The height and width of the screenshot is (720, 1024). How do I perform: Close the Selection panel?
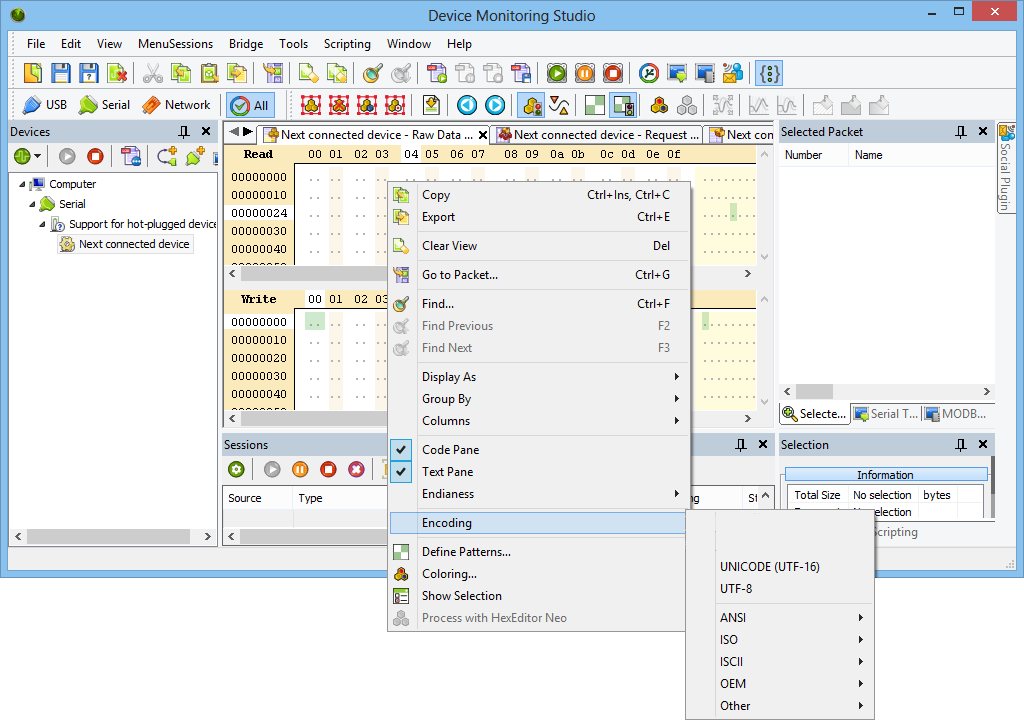983,444
